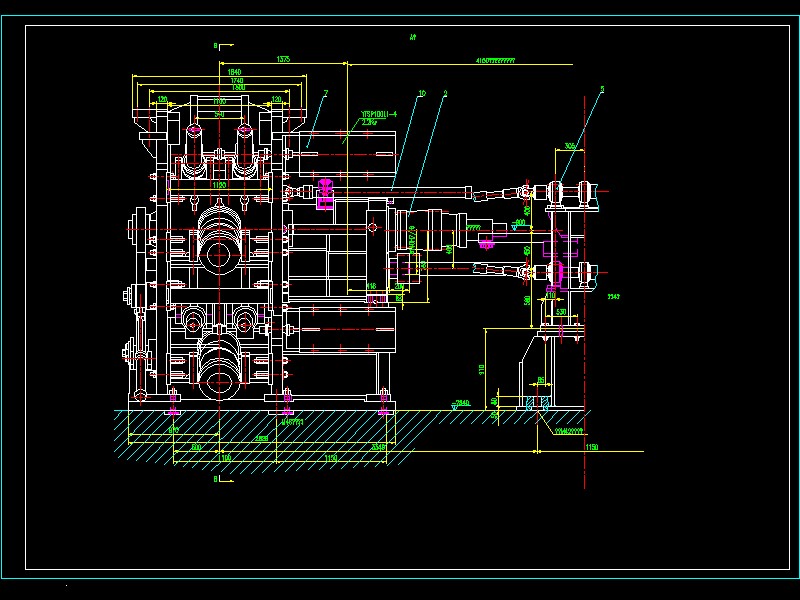
Task: Pick part callout number 2
Action: (445, 93)
